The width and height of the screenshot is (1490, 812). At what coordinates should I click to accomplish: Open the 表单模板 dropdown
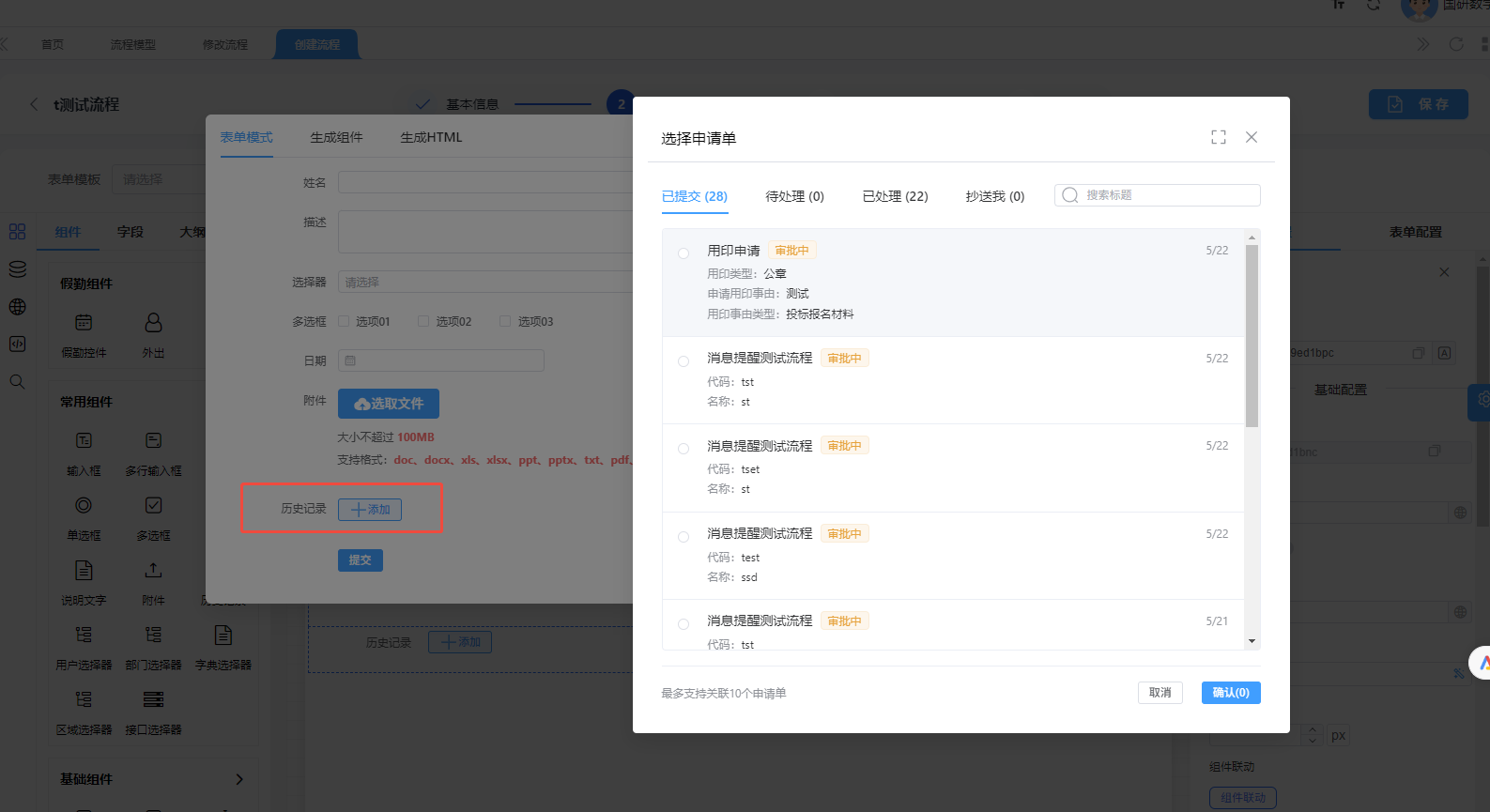(159, 179)
